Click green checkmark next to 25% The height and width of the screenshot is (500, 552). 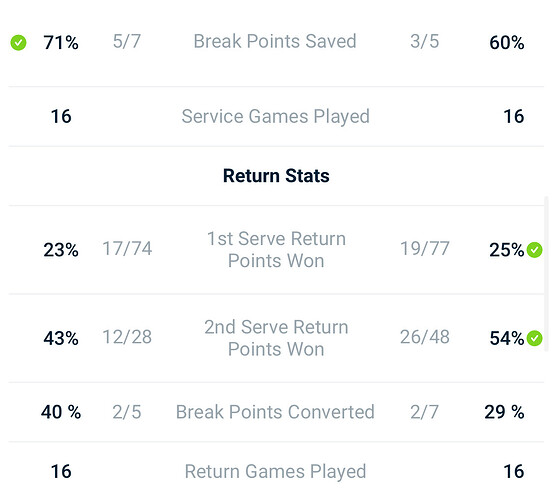click(x=534, y=250)
